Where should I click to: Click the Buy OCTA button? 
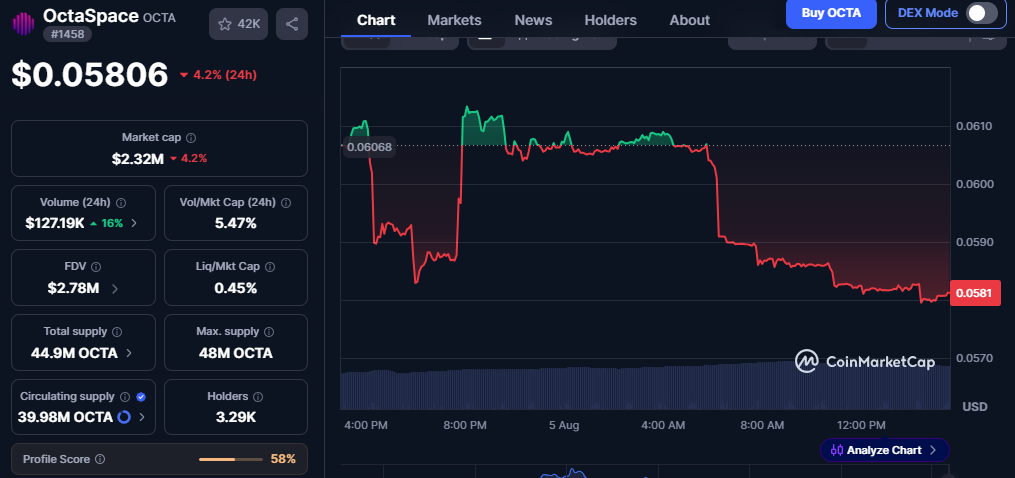point(831,14)
